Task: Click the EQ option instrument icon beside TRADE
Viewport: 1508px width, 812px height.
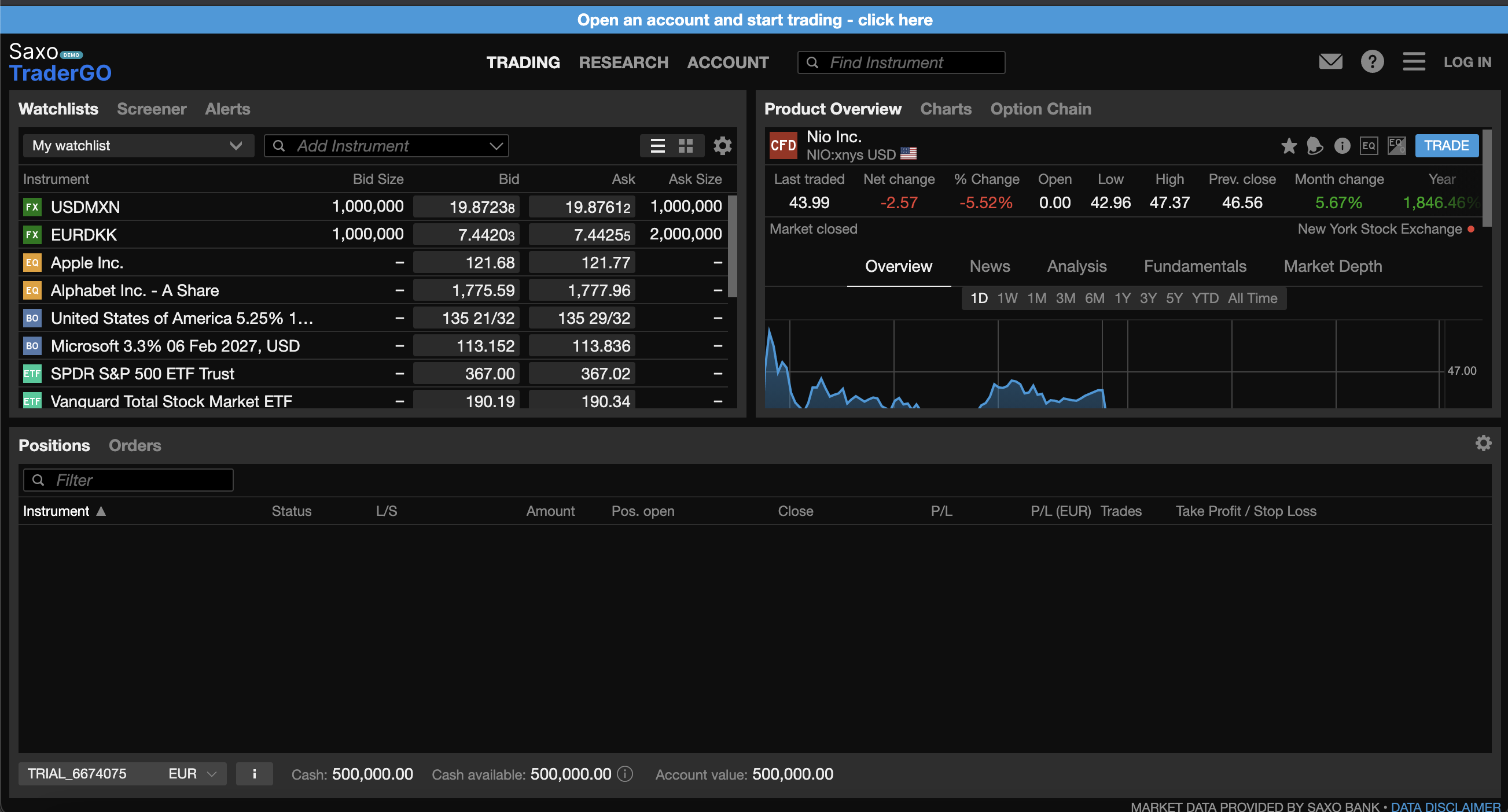Action: click(1396, 146)
